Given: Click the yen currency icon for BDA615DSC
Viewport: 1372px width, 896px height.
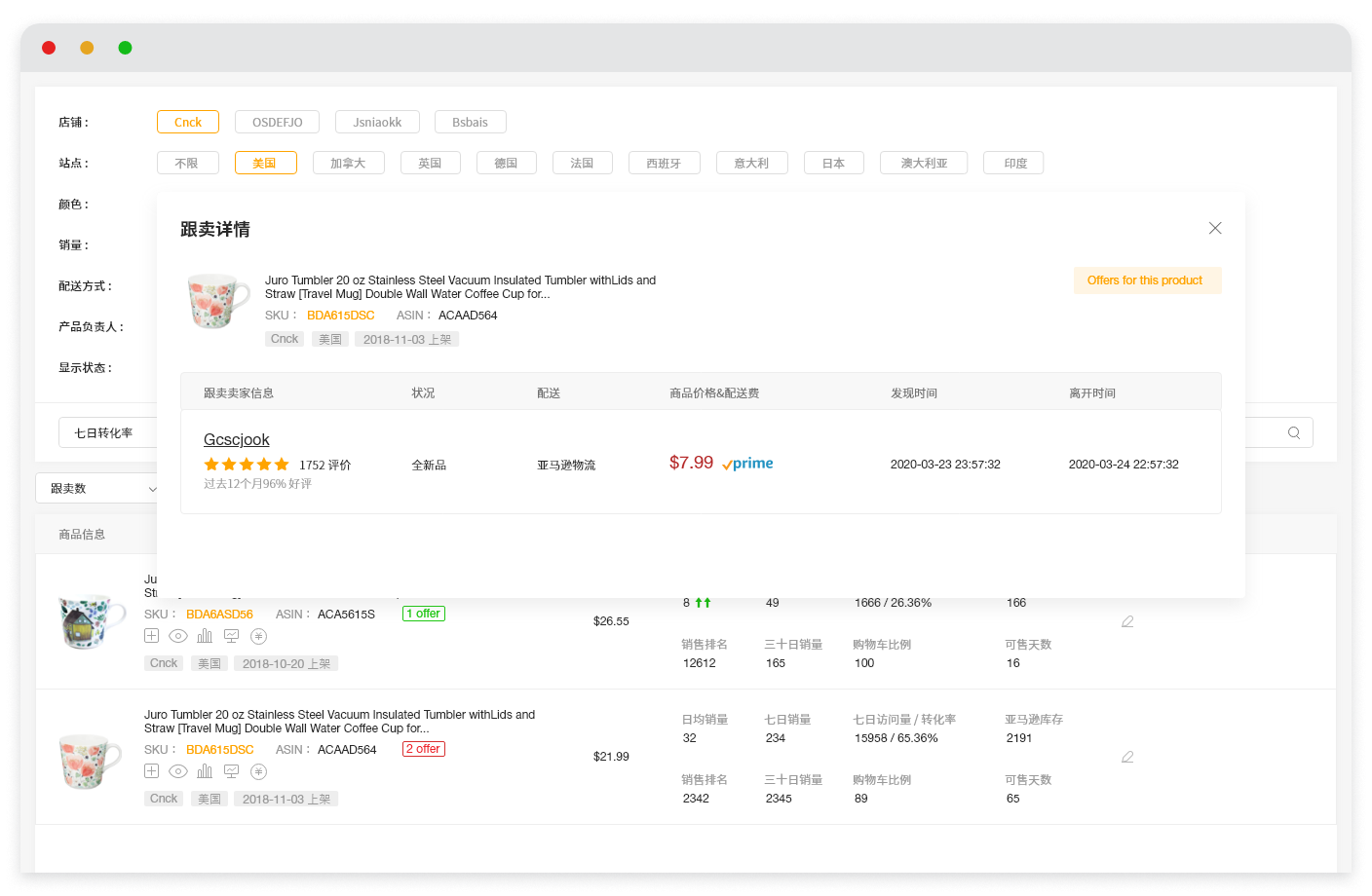Looking at the screenshot, I should [x=258, y=771].
